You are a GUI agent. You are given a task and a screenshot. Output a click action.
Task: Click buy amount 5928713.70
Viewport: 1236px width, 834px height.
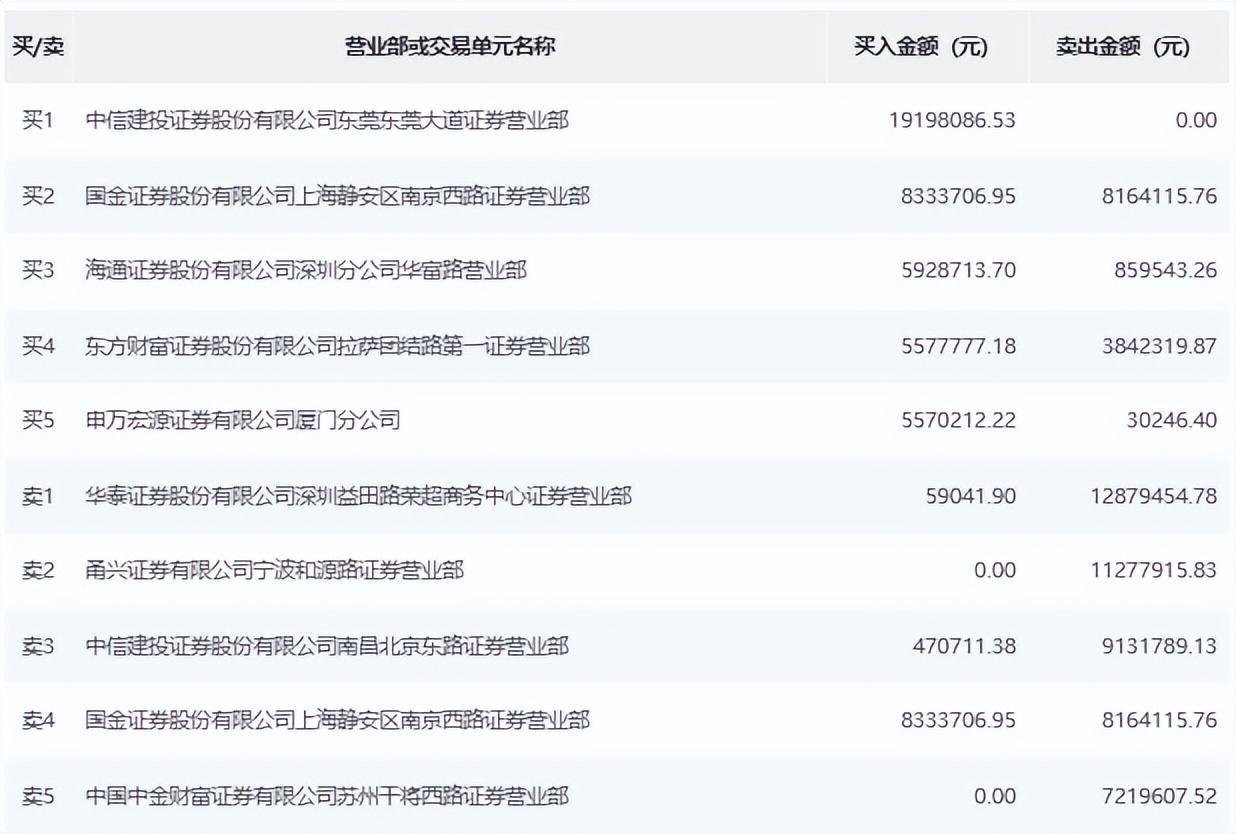pyautogui.click(x=958, y=270)
